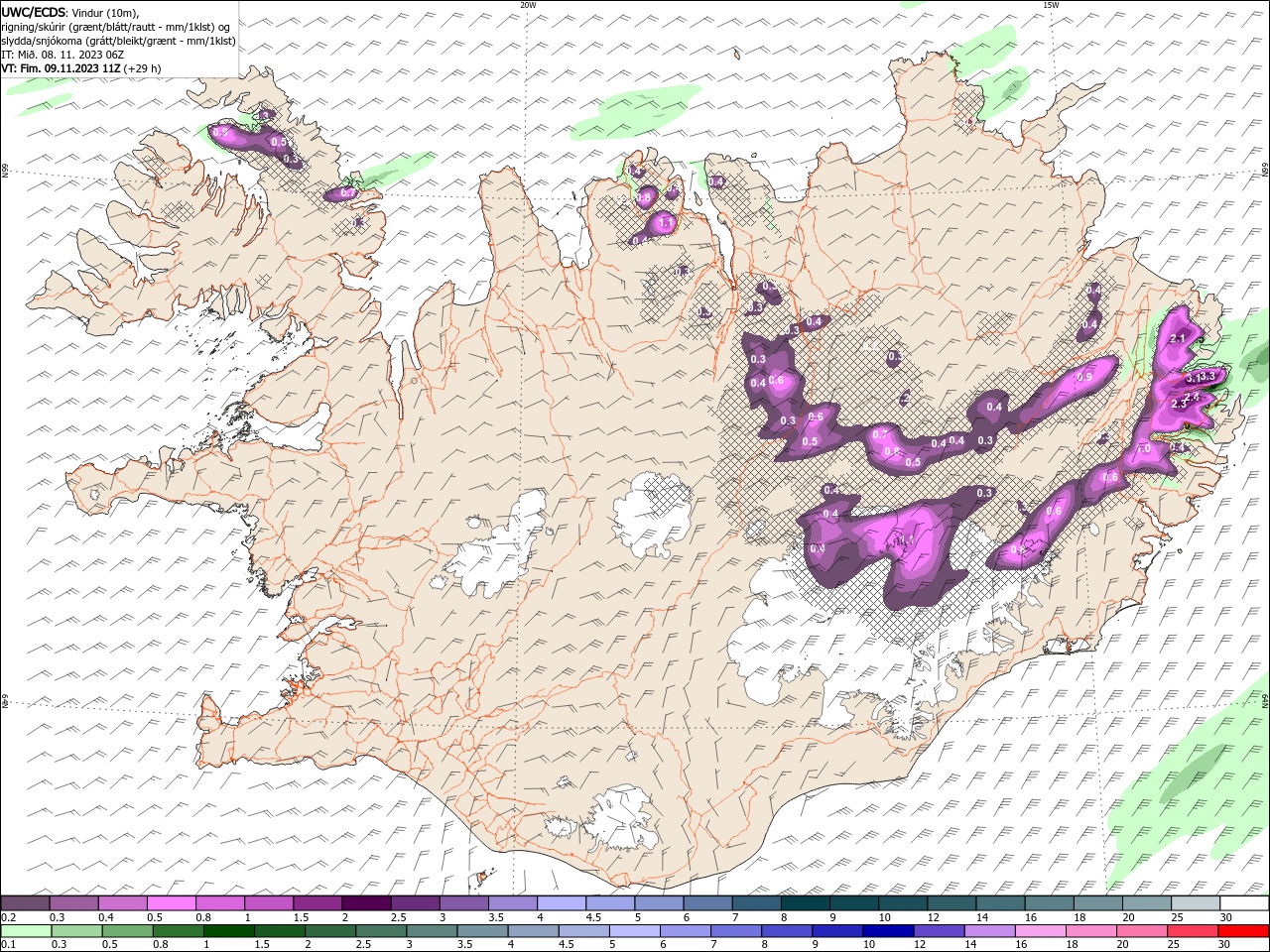Click the '20W' longitude label
The image size is (1270, 952).
click(528, 5)
